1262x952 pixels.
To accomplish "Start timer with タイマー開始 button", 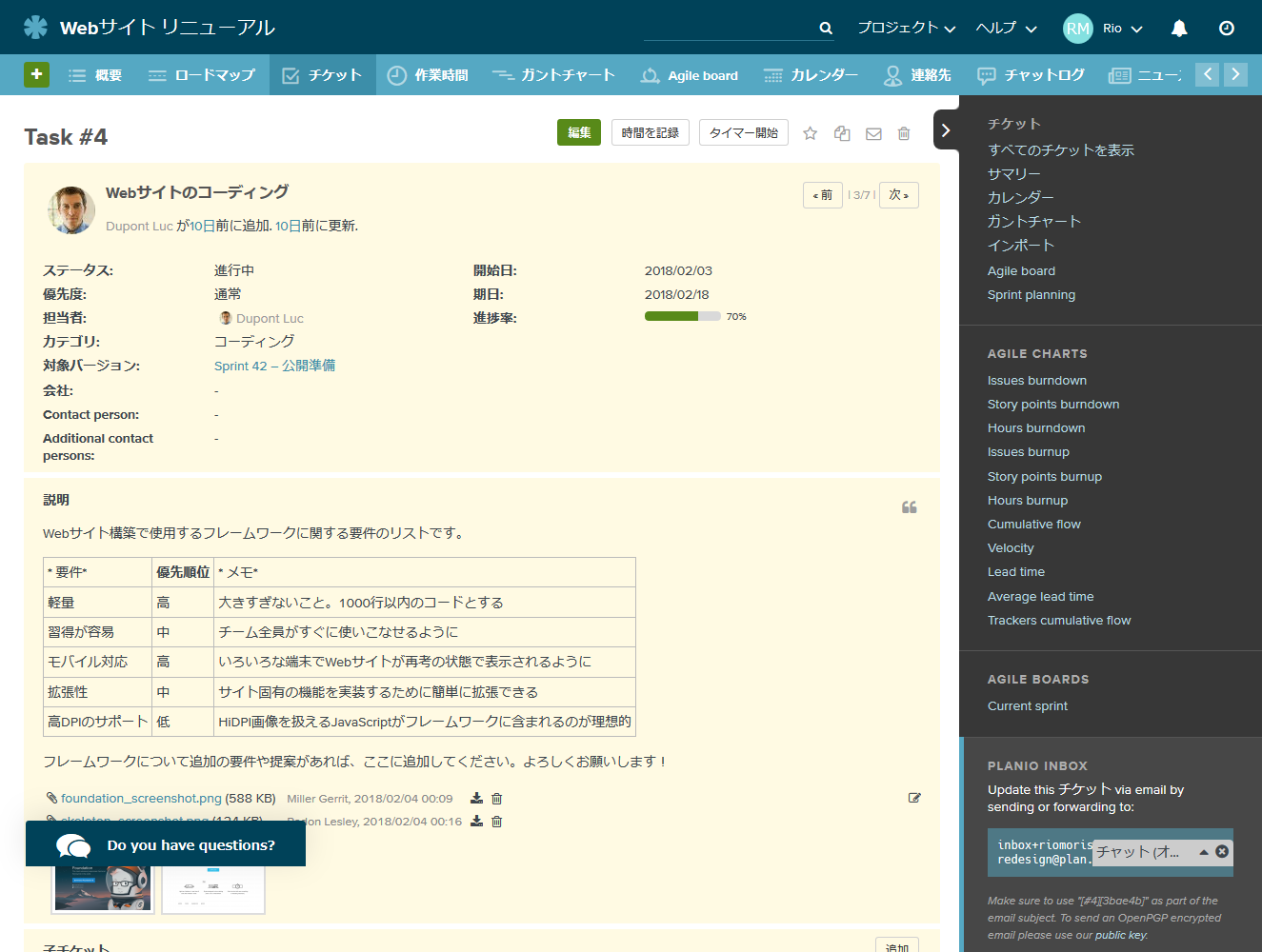I will coord(744,133).
